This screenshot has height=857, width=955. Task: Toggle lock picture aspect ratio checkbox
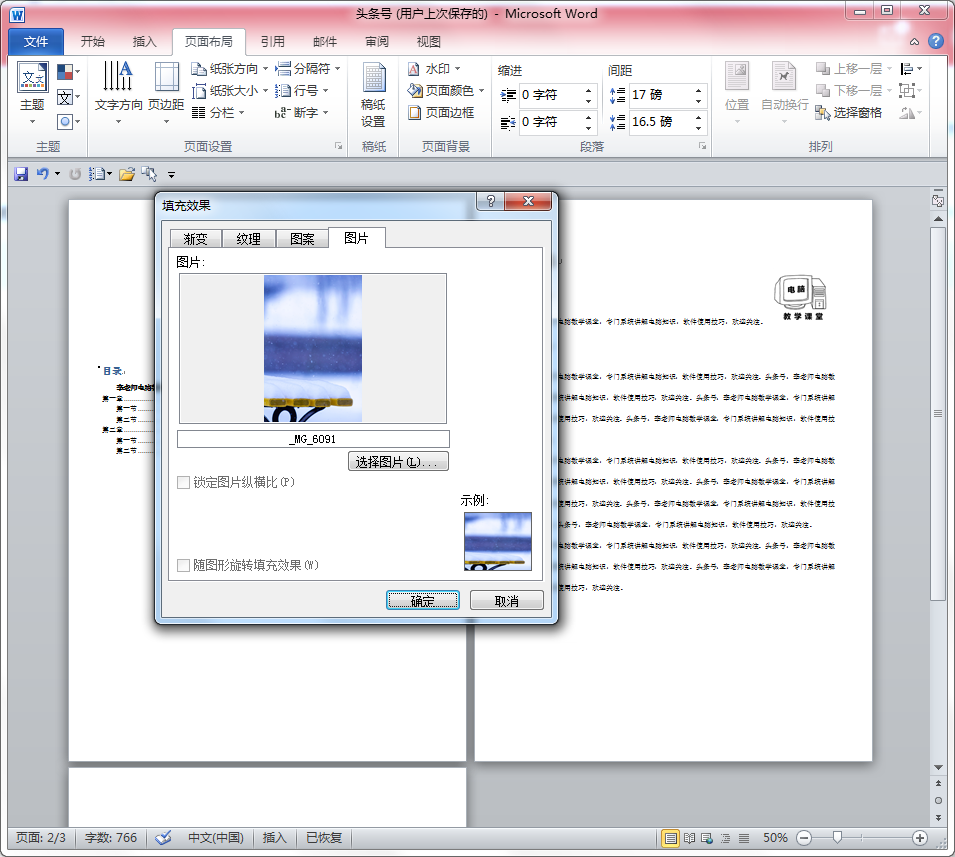tap(183, 483)
